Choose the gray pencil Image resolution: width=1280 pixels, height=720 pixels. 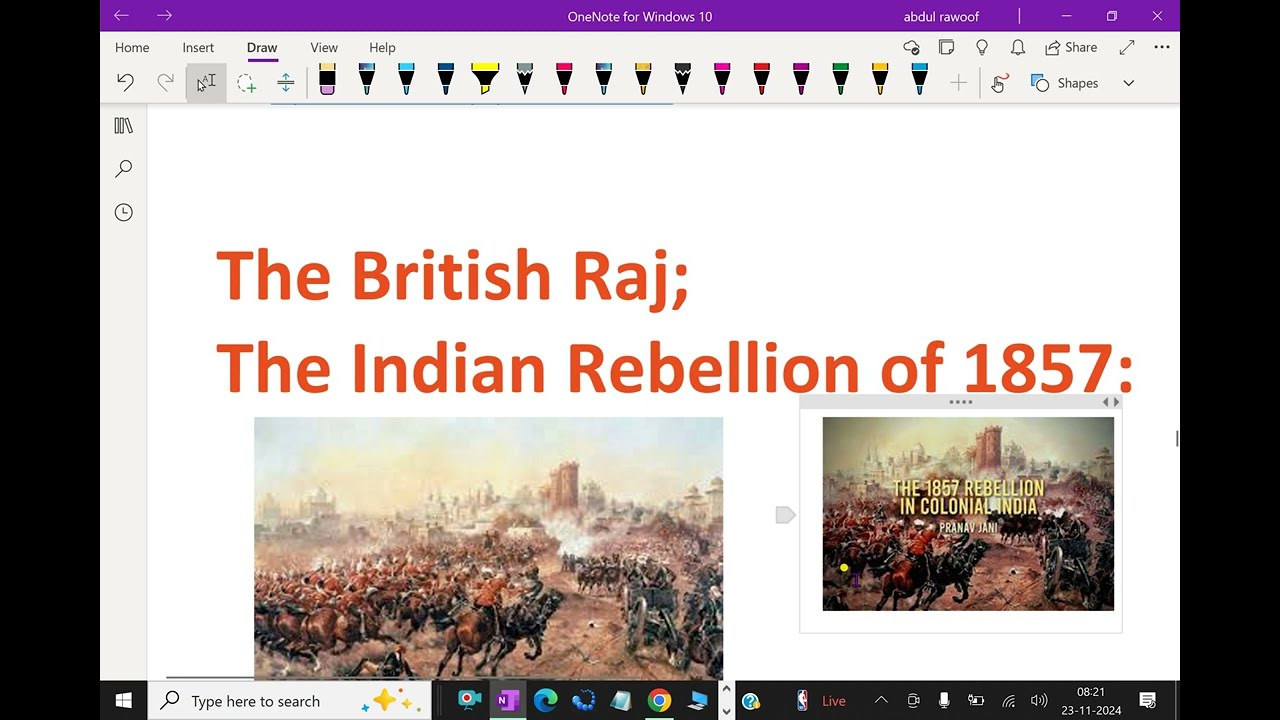point(525,79)
